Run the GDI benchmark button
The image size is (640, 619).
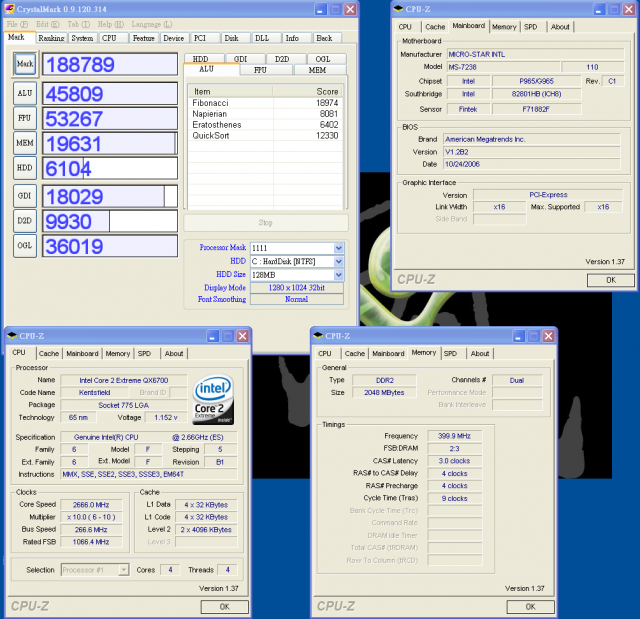click(x=25, y=196)
